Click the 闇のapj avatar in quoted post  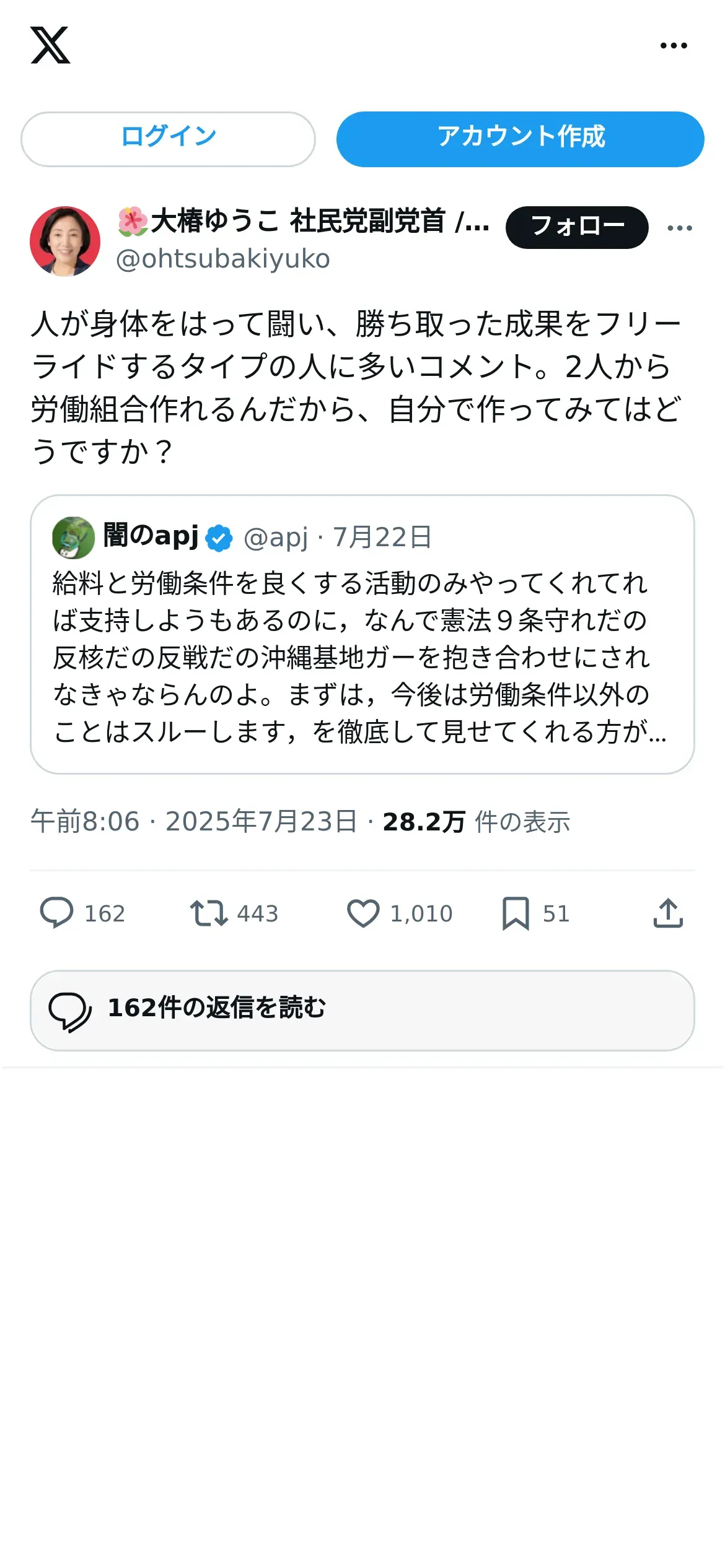click(73, 537)
